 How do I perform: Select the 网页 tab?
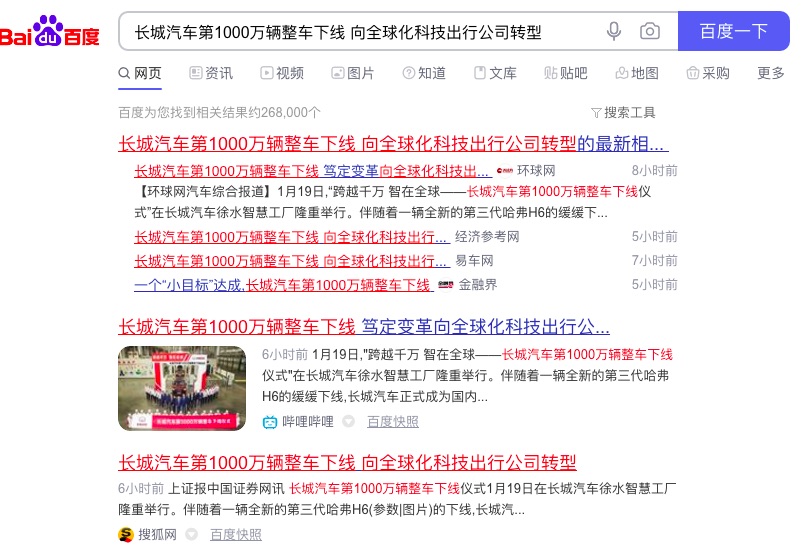(140, 73)
